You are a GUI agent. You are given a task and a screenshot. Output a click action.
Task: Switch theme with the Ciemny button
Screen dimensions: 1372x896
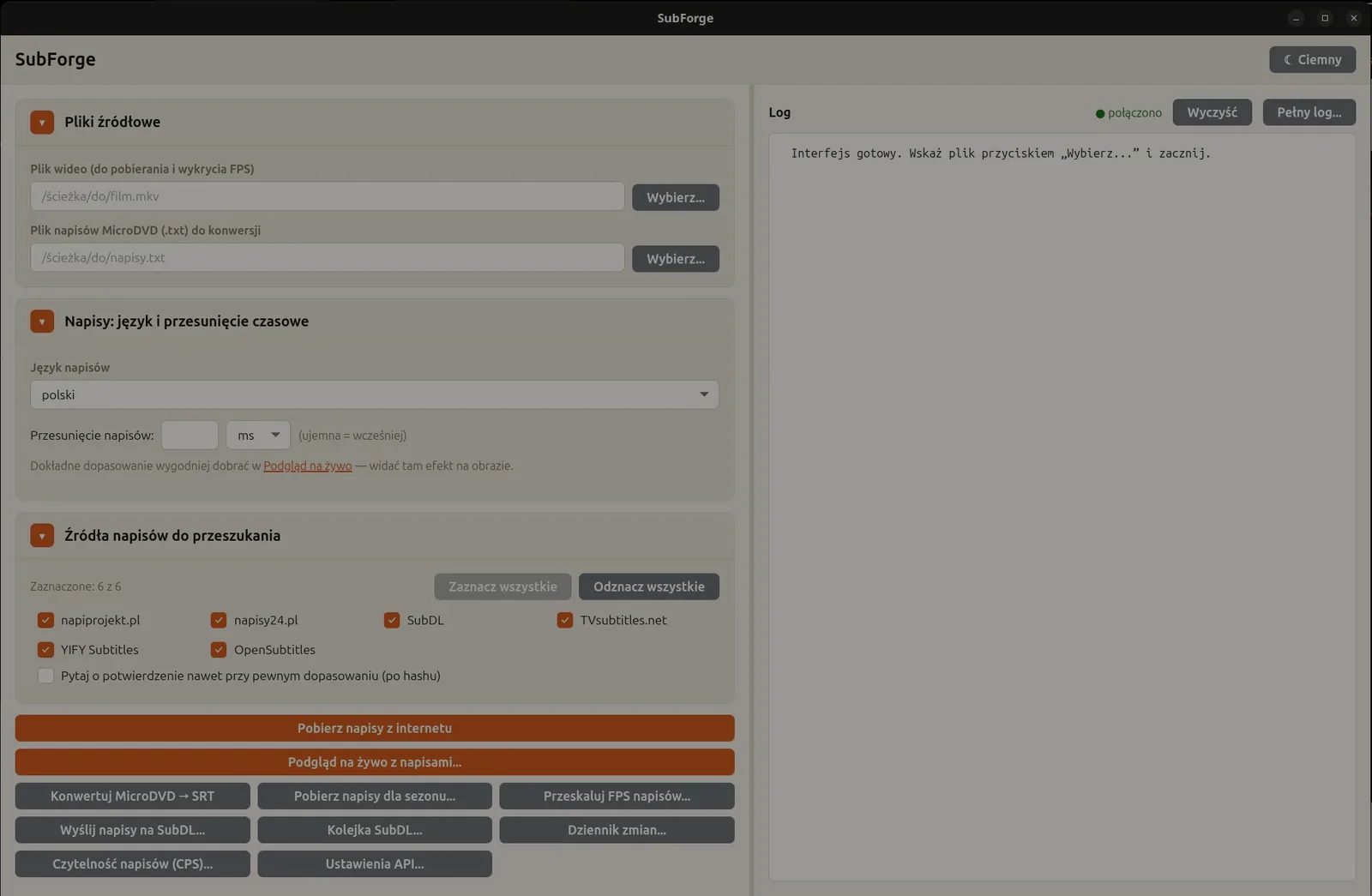pyautogui.click(x=1312, y=59)
